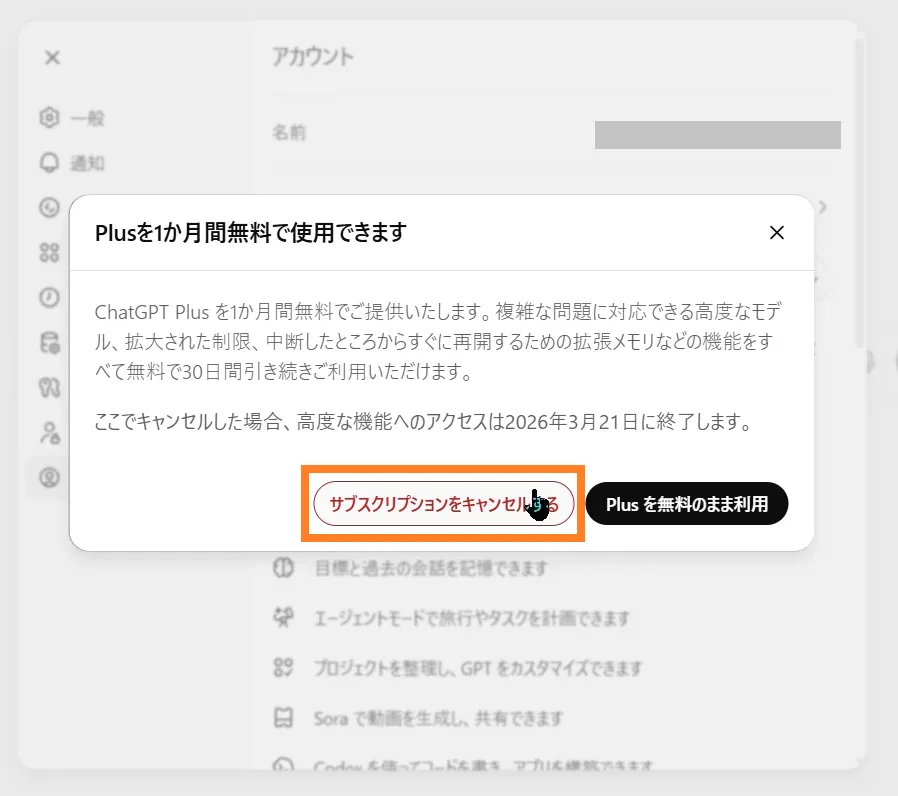Select the account profile icon in the sidebar
898x796 pixels.
[x=49, y=477]
